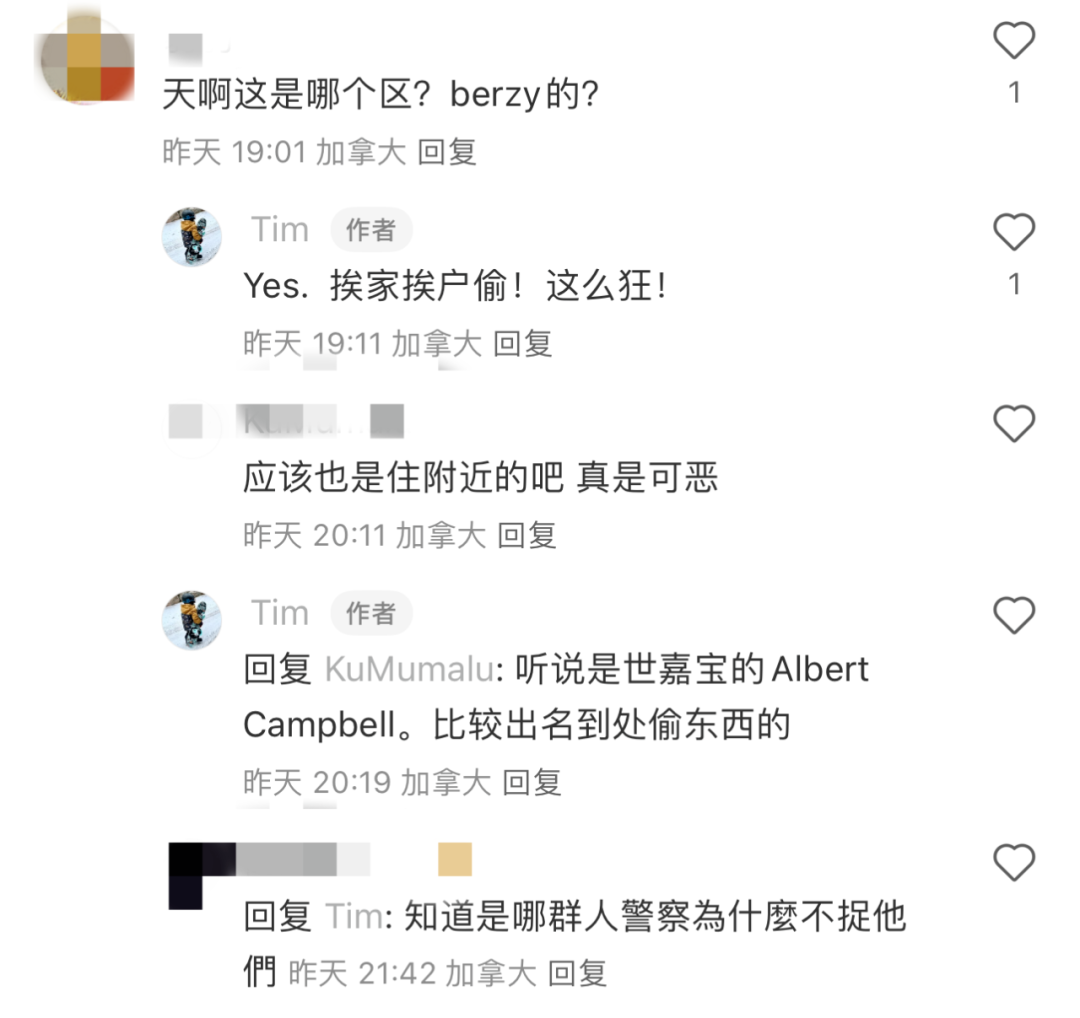Heart the '知道是哪群人' comment
This screenshot has height=1018, width=1080.
[x=1014, y=862]
